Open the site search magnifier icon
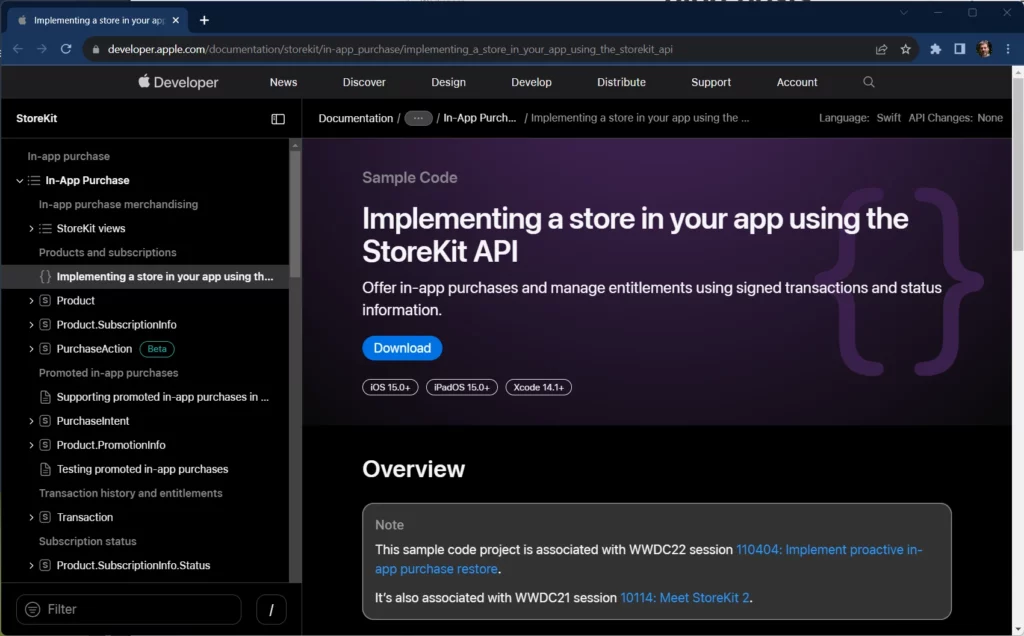 [869, 82]
